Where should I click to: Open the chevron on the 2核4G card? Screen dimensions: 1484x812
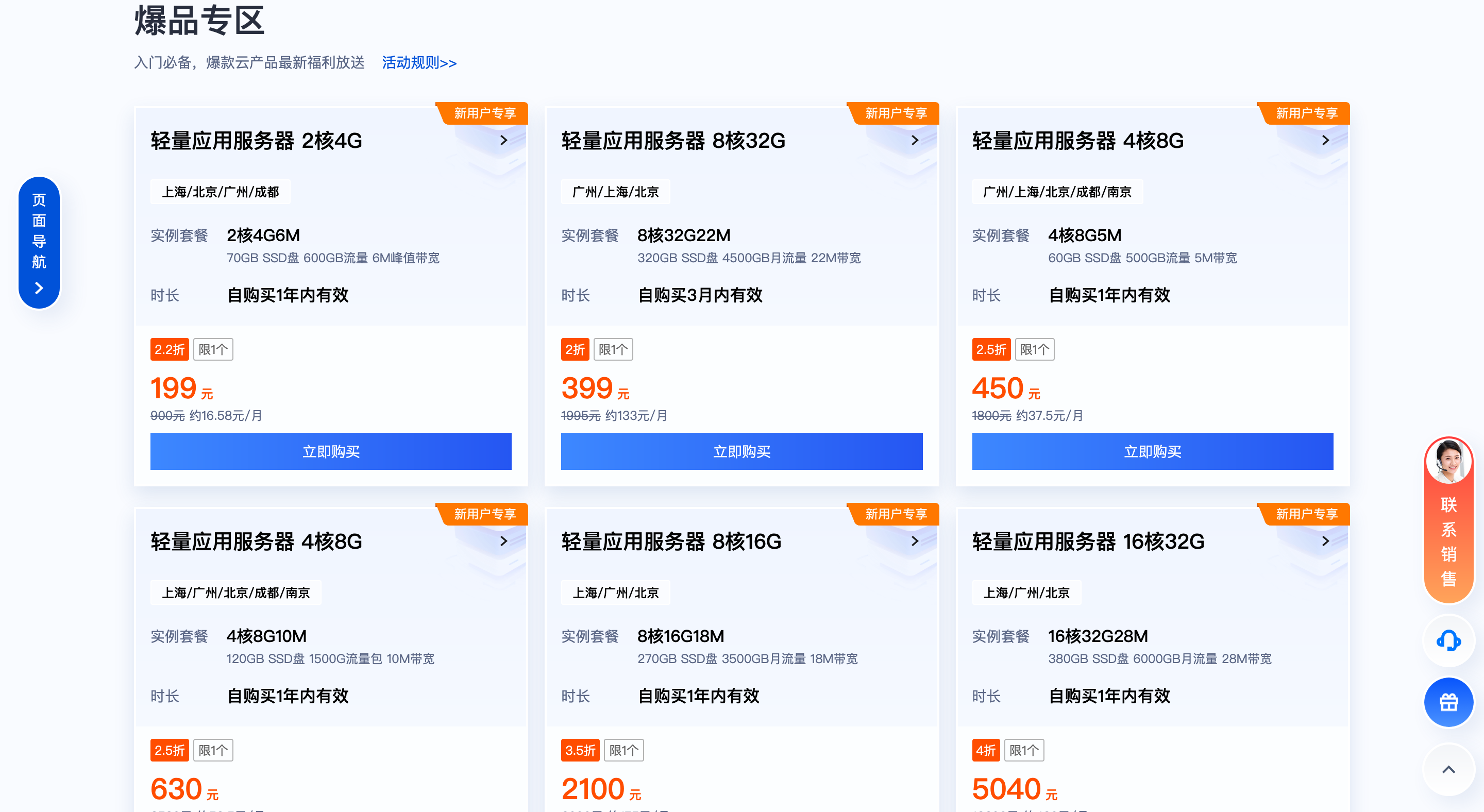point(503,140)
